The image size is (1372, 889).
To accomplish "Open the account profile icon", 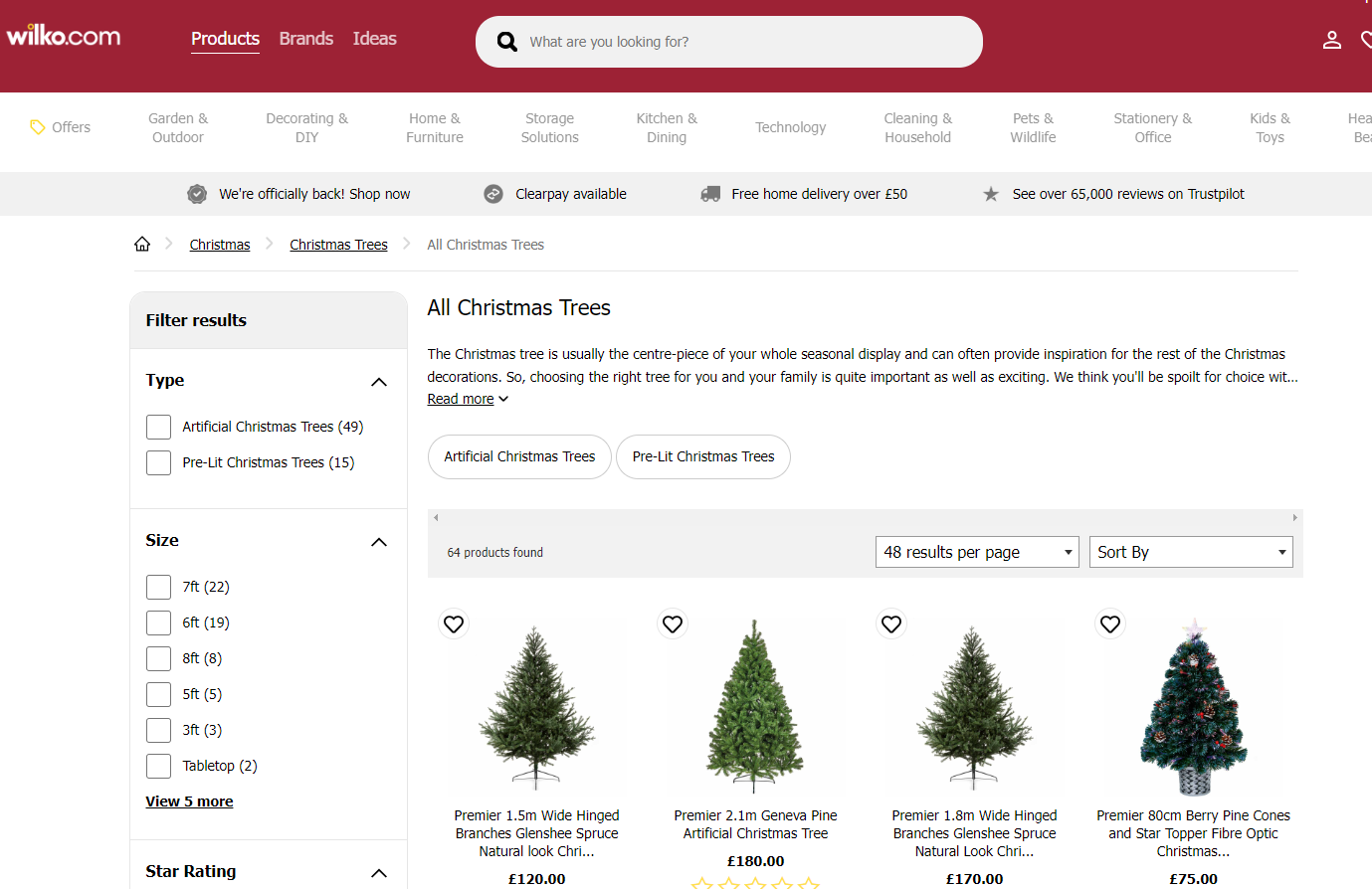I will coord(1332,40).
